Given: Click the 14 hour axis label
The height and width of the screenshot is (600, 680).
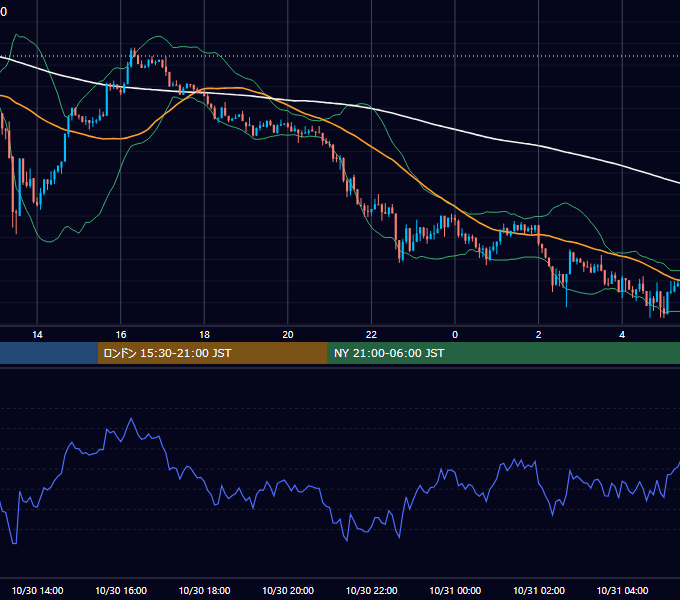Looking at the screenshot, I should click(x=37, y=335).
